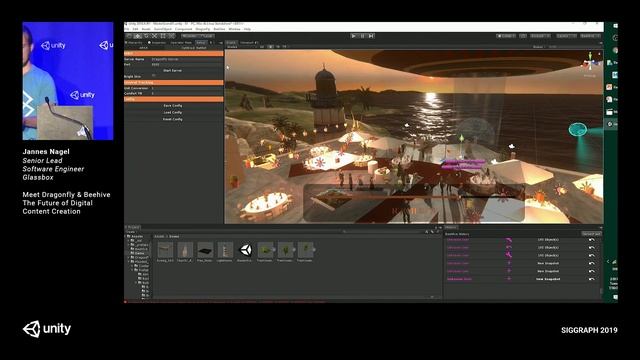This screenshot has width=640, height=360.
Task: Click the scene orientation gizmo
Action: 590,63
